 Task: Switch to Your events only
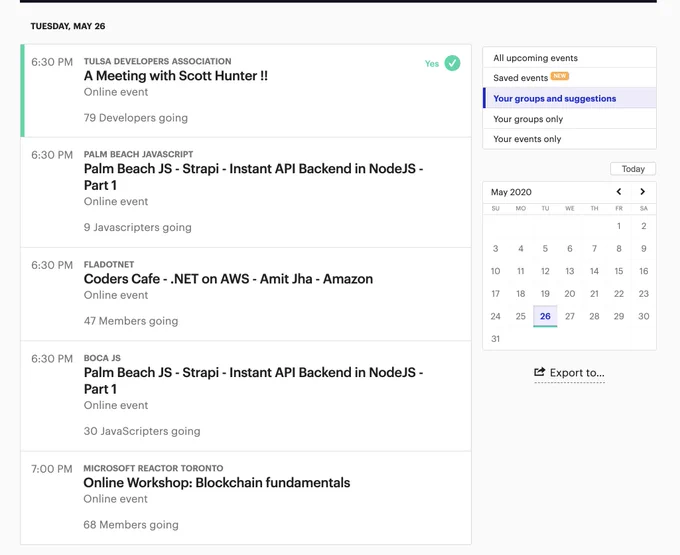(x=569, y=139)
